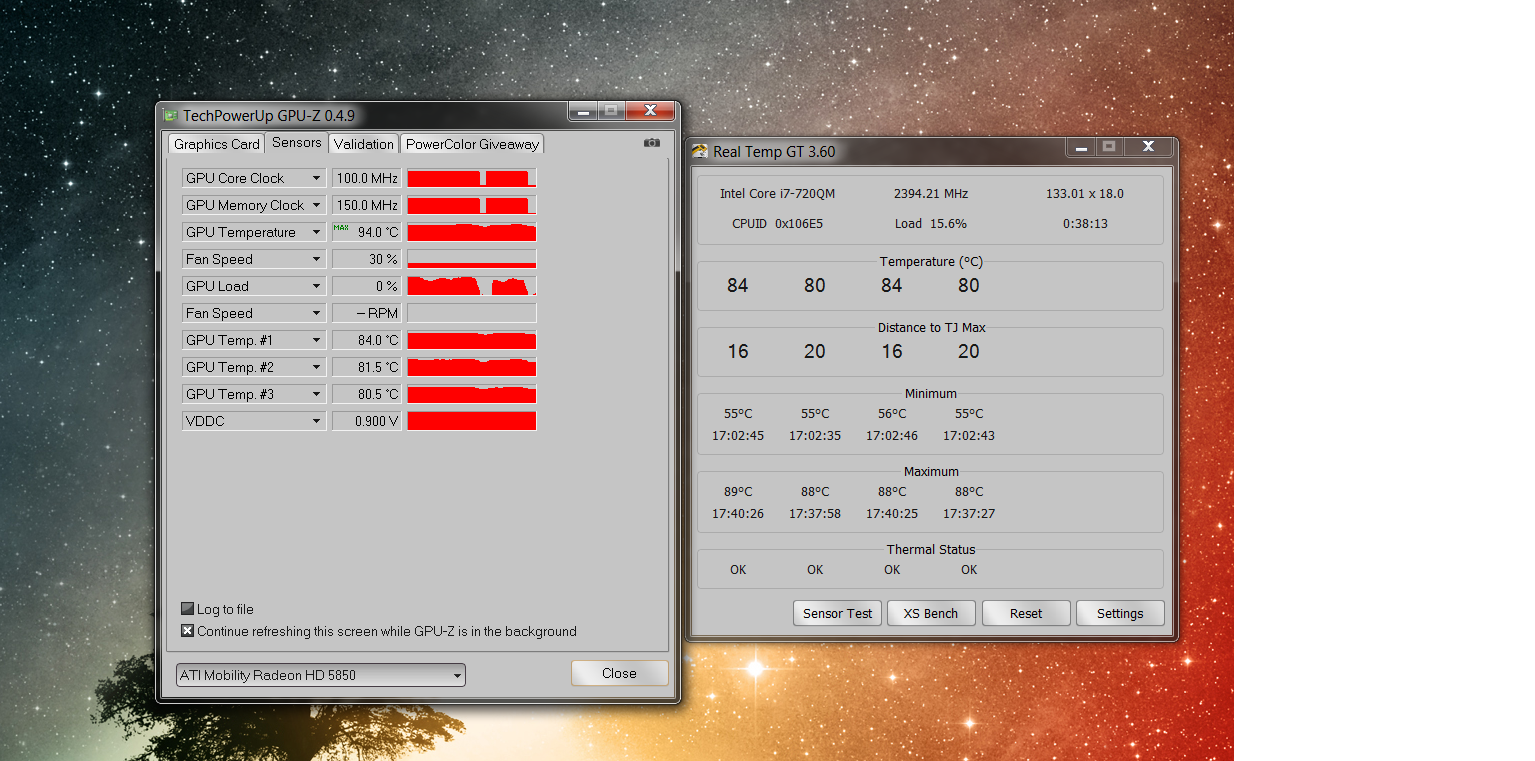Click the 17:40:26 maximum timestamp
Screen dimensions: 1535x761
pos(738,513)
